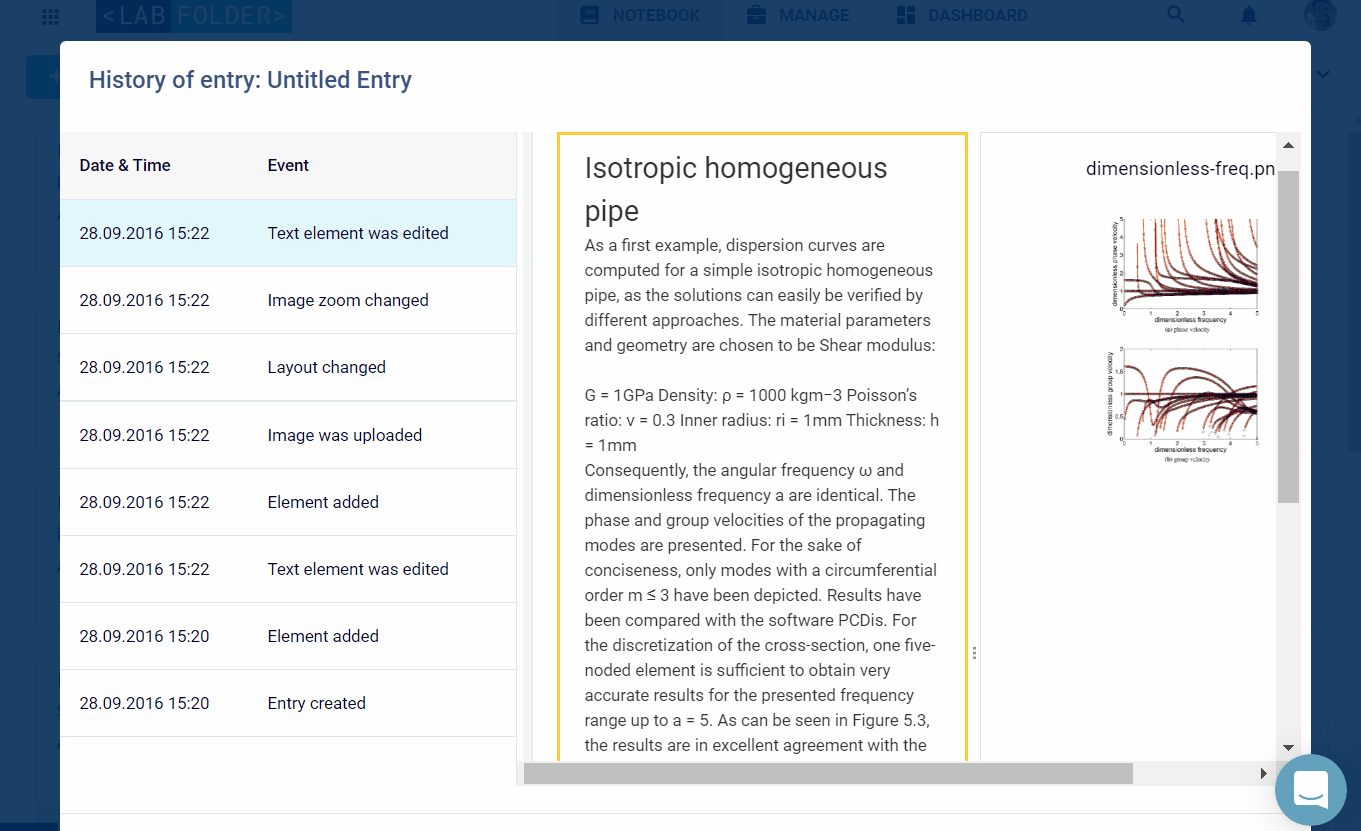
Task: Click the group velocity graph thumbnail
Action: tap(1183, 405)
